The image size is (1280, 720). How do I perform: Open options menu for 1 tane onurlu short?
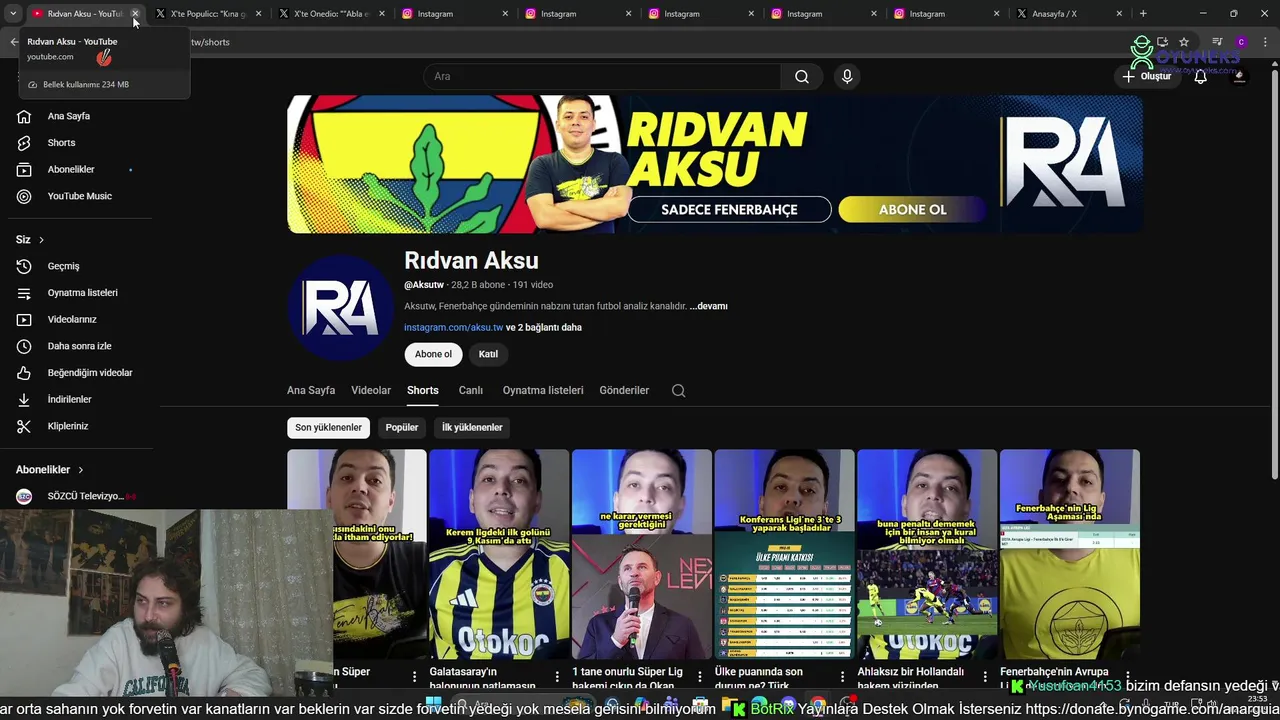coord(700,677)
